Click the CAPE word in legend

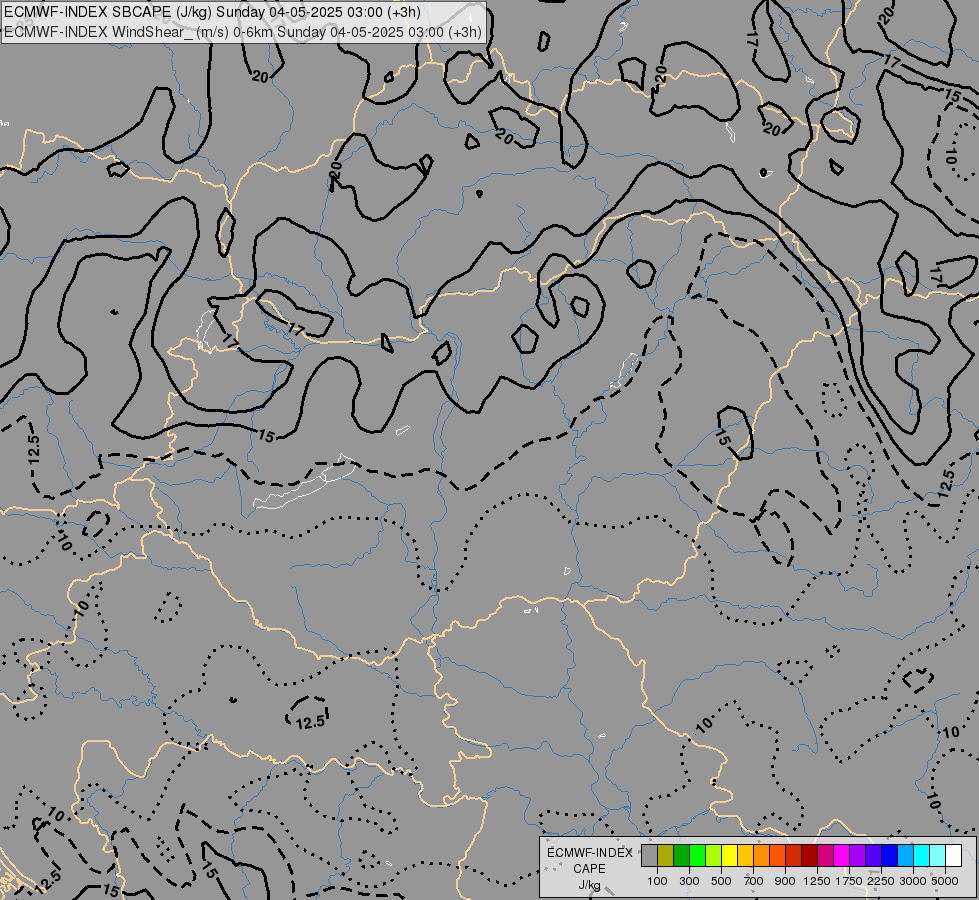point(589,869)
